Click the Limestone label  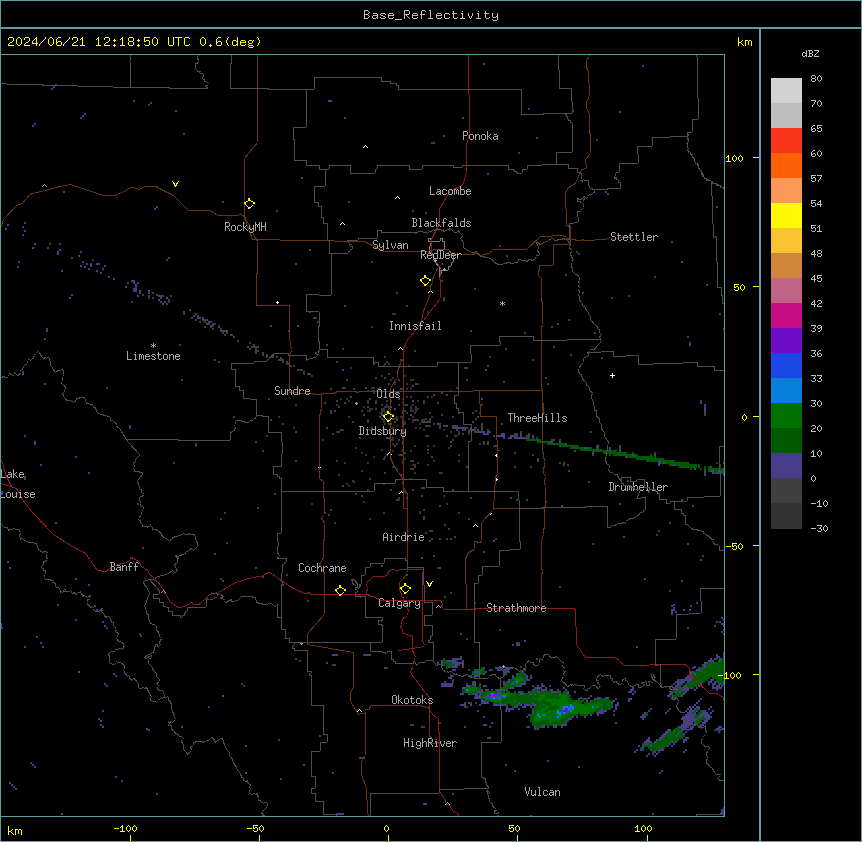[x=153, y=356]
